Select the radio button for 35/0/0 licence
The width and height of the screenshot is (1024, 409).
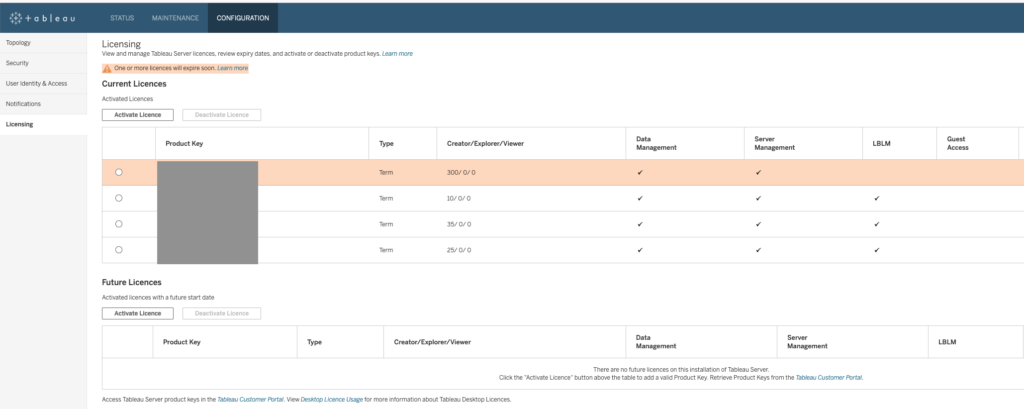(x=119, y=224)
